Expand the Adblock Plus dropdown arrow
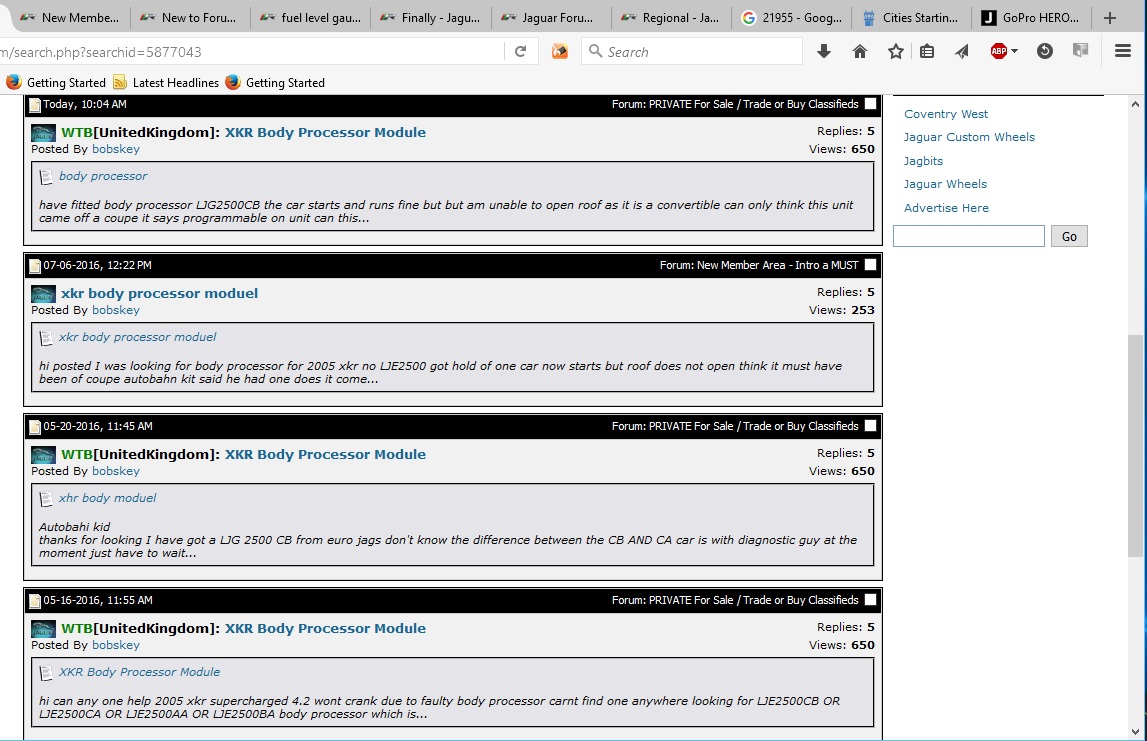The image size is (1147, 741). click(1014, 52)
